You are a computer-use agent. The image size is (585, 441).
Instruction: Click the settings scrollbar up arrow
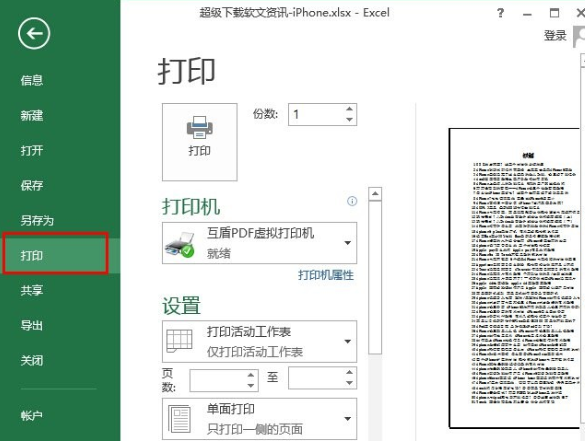pos(375,194)
